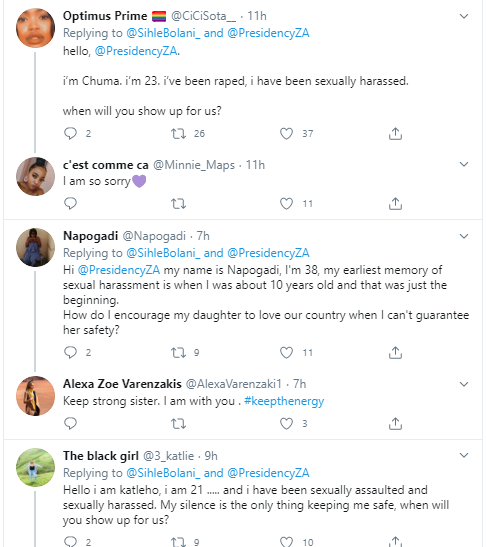Expand options chevron on Napogadi's tweet

(464, 236)
